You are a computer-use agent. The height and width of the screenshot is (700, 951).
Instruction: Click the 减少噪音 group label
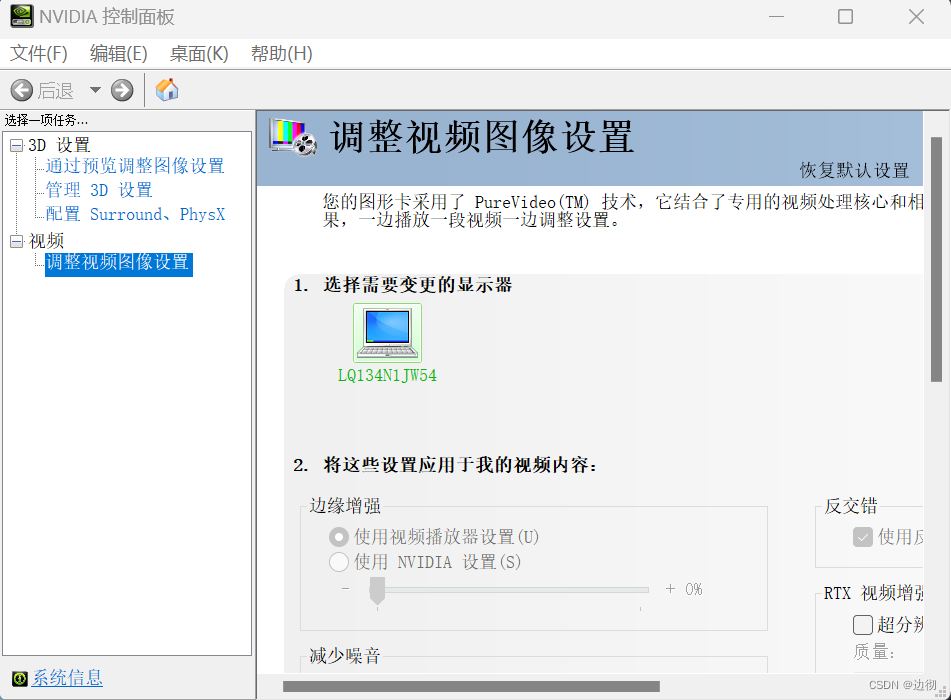point(345,656)
